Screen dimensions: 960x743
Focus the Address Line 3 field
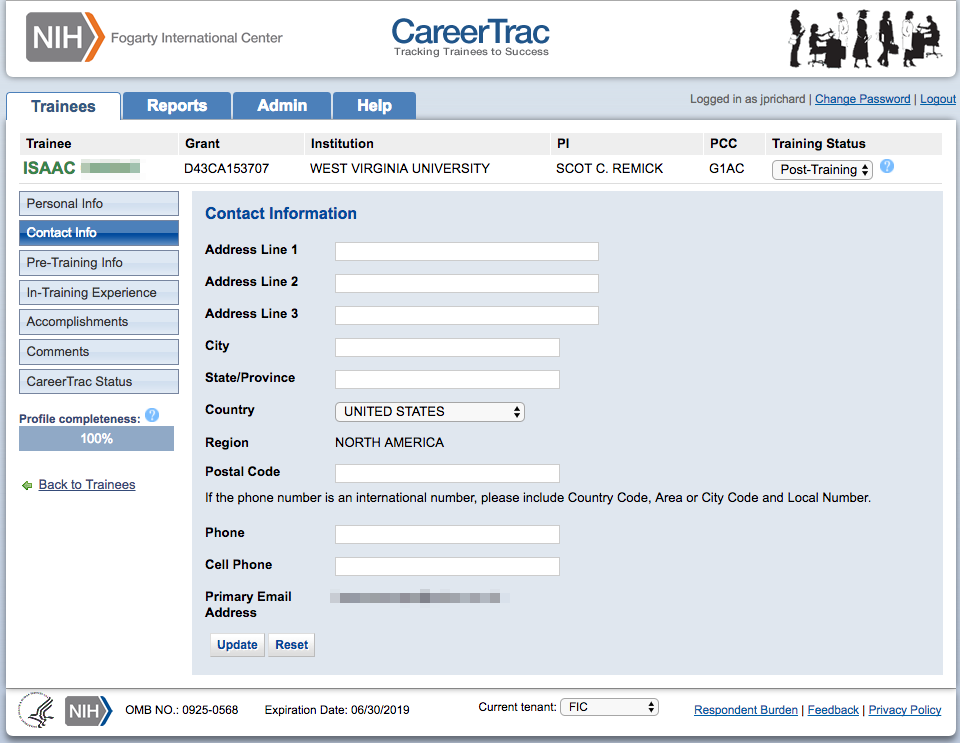(x=467, y=315)
